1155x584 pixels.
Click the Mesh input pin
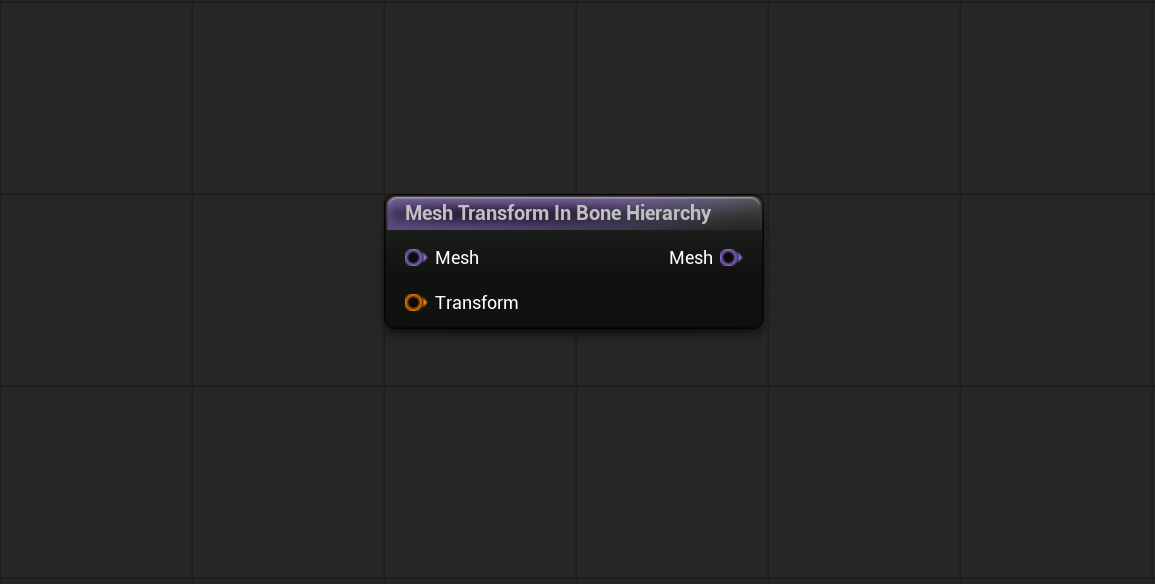click(415, 258)
